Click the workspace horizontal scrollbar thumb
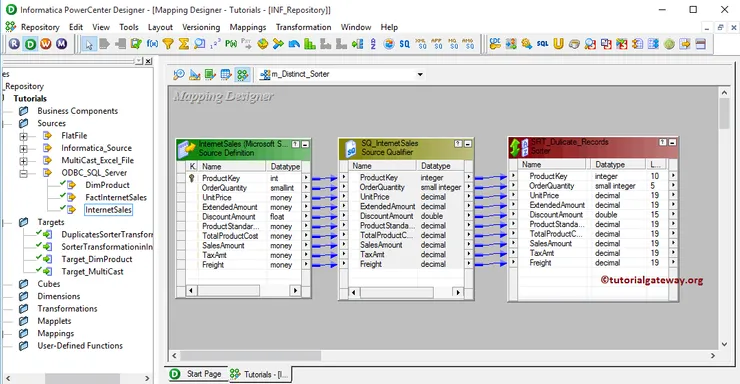The image size is (740, 384). point(250,355)
